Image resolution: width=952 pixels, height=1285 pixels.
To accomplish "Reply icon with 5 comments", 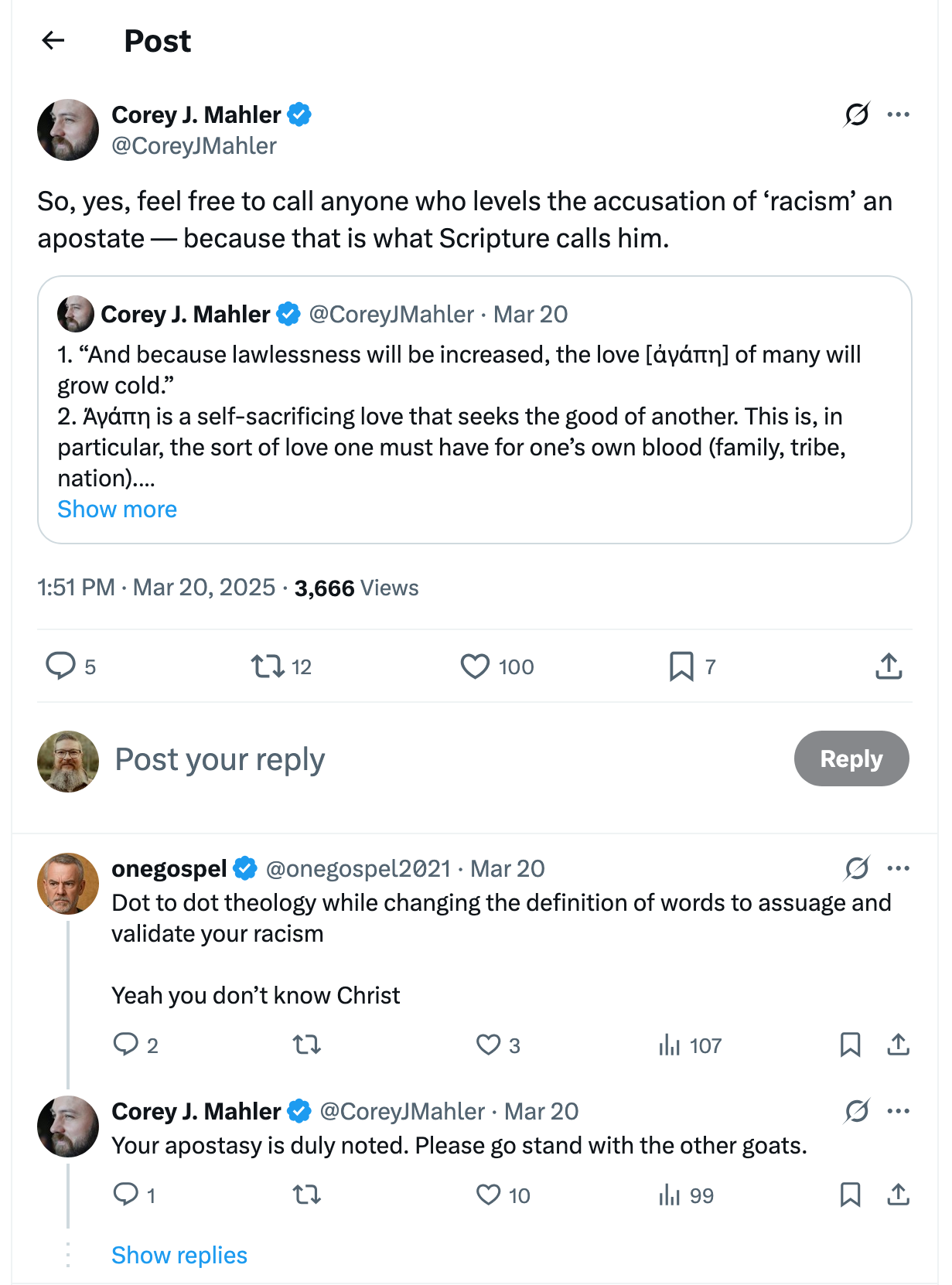I will coord(61,666).
